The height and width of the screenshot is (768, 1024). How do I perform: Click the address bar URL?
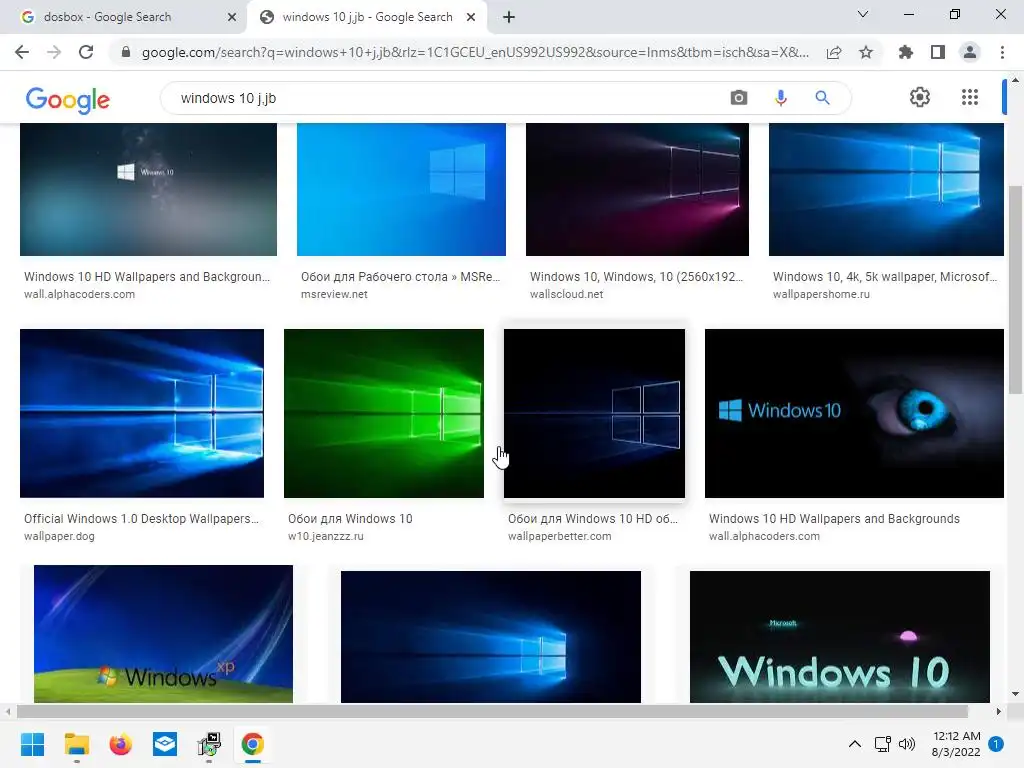tap(475, 52)
